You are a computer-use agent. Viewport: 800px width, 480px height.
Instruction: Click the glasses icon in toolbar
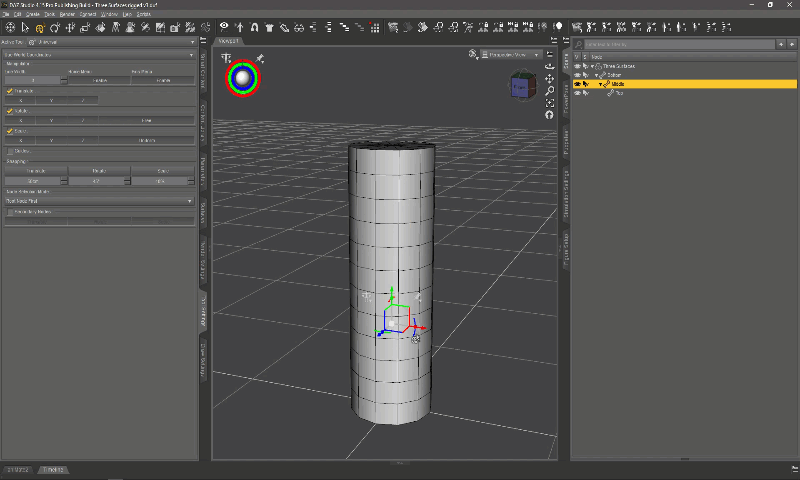coord(299,28)
